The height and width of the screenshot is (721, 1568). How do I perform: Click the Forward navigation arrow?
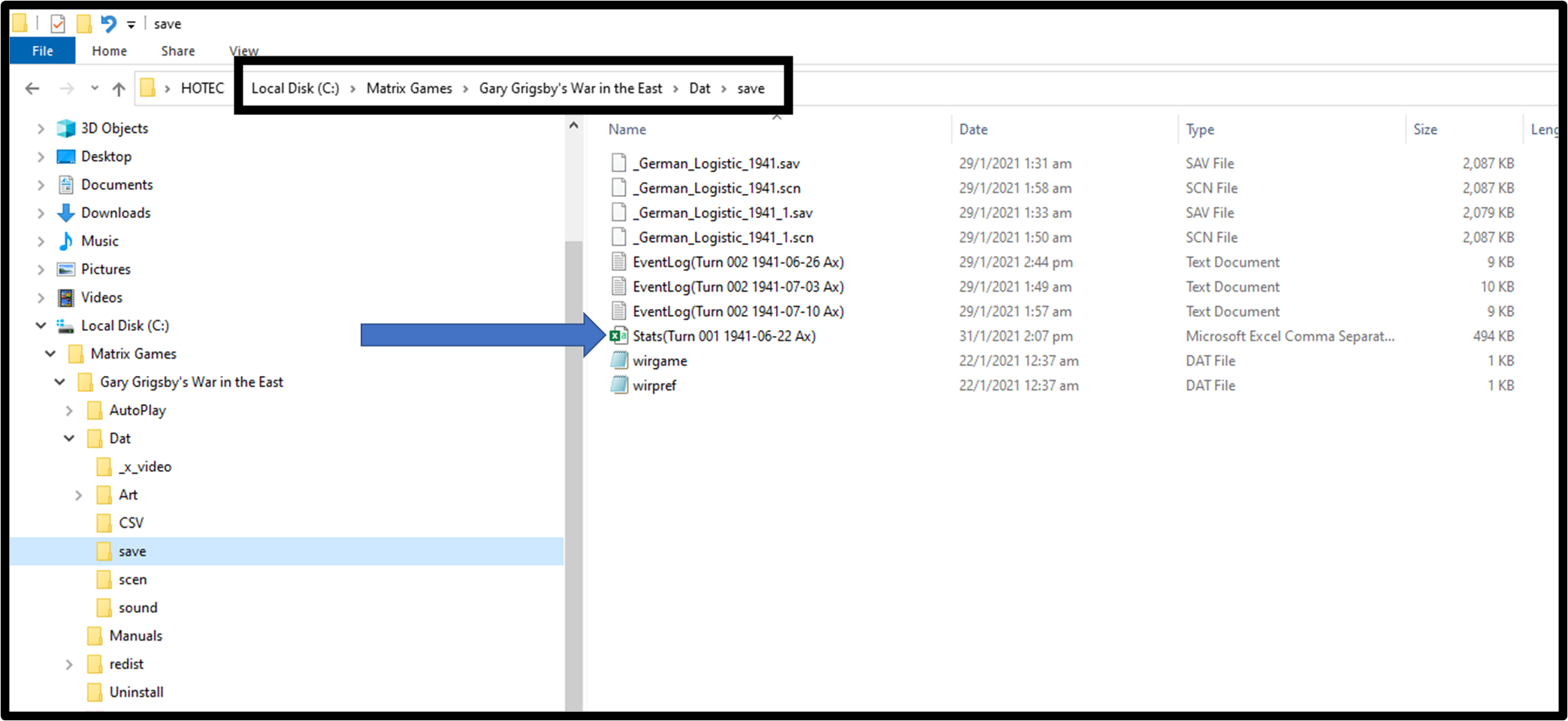pyautogui.click(x=67, y=89)
